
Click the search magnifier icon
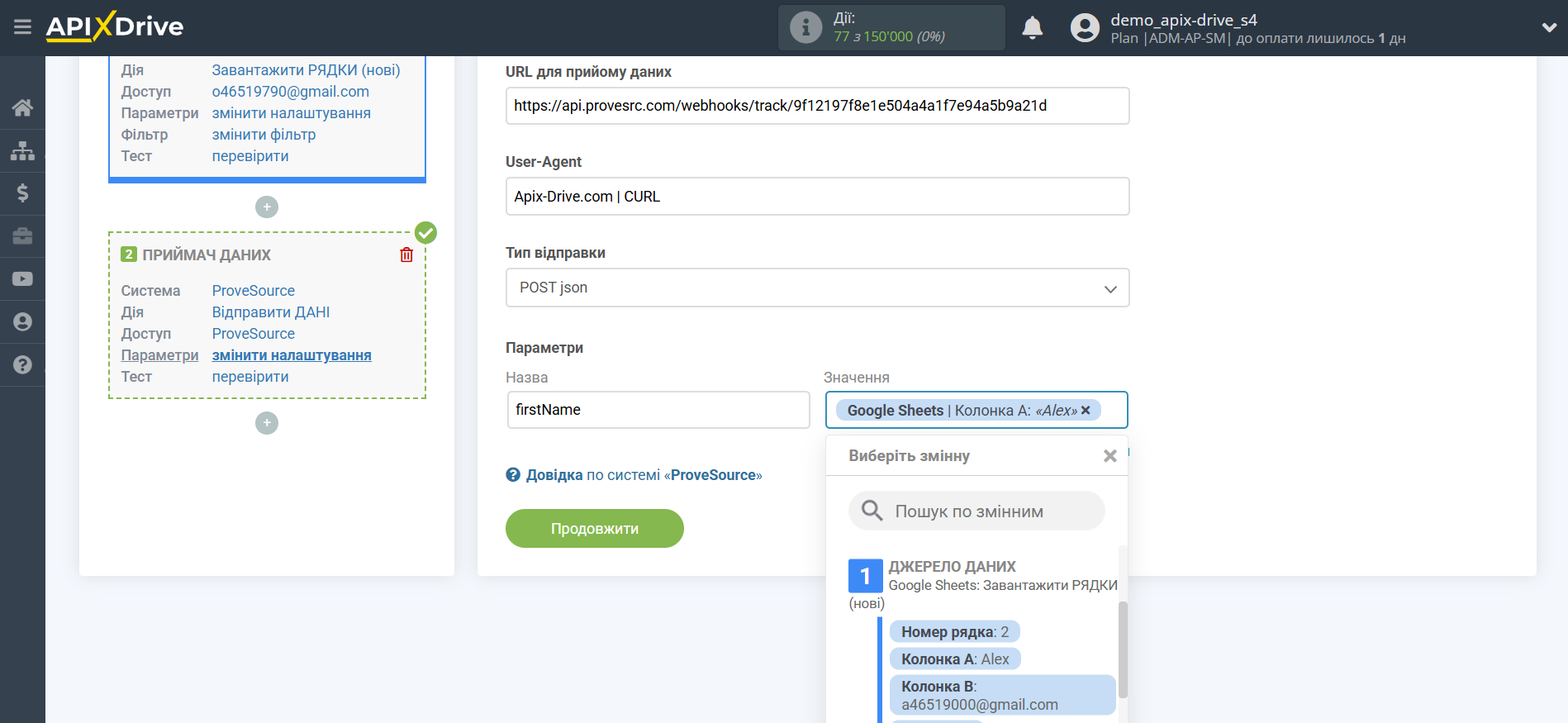[872, 511]
